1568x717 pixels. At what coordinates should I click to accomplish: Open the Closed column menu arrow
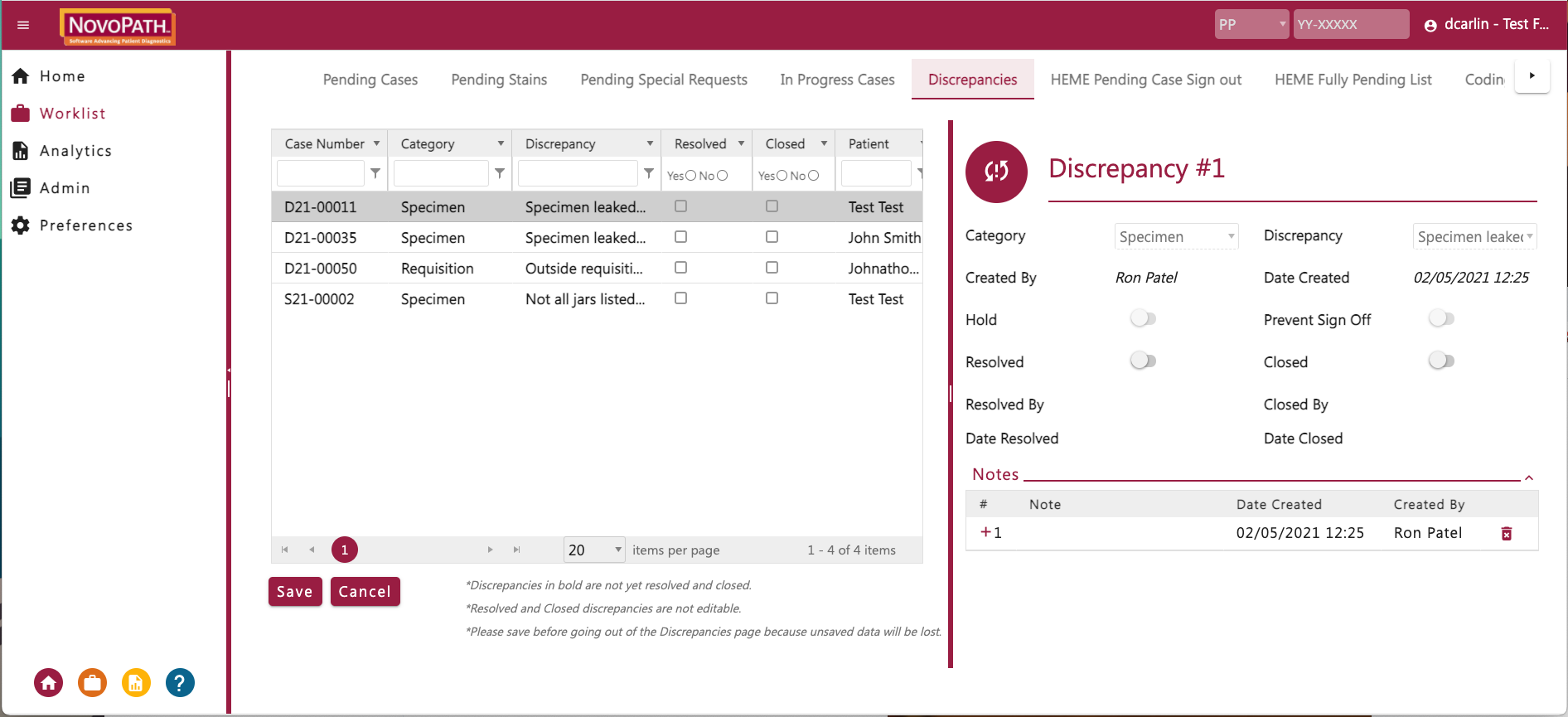824,143
